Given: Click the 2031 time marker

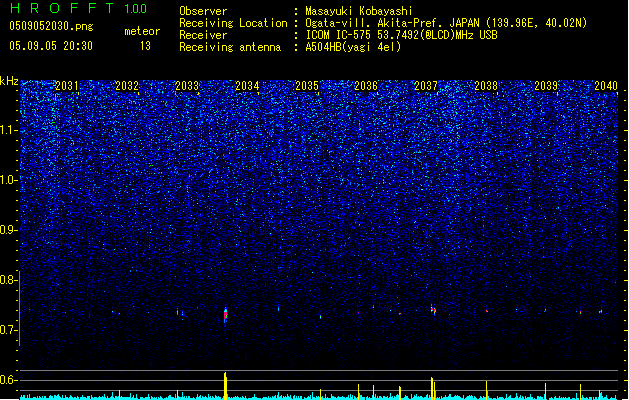Looking at the screenshot, I should click(x=67, y=85).
